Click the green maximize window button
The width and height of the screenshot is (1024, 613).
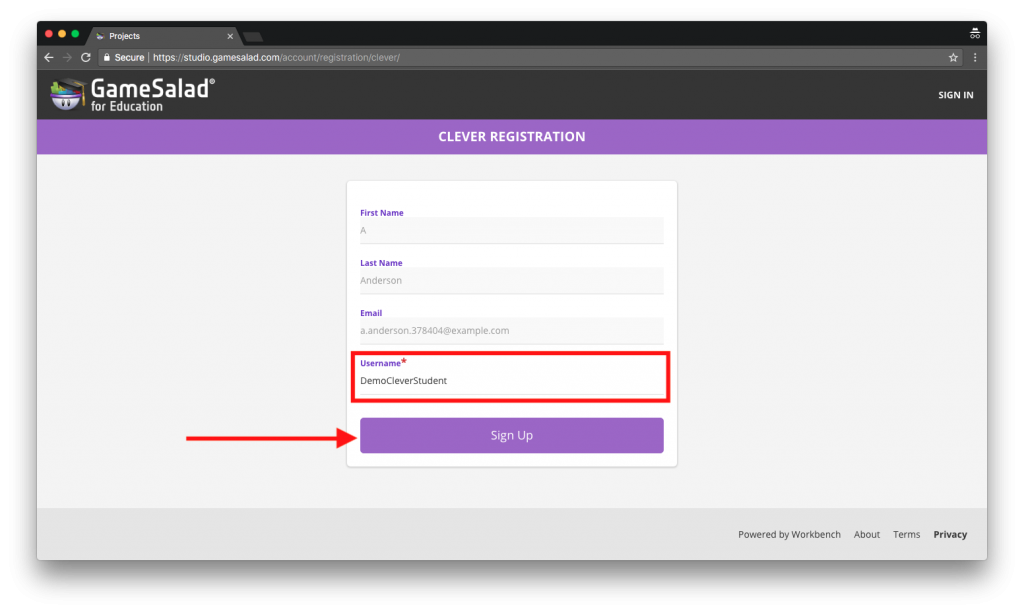75,34
